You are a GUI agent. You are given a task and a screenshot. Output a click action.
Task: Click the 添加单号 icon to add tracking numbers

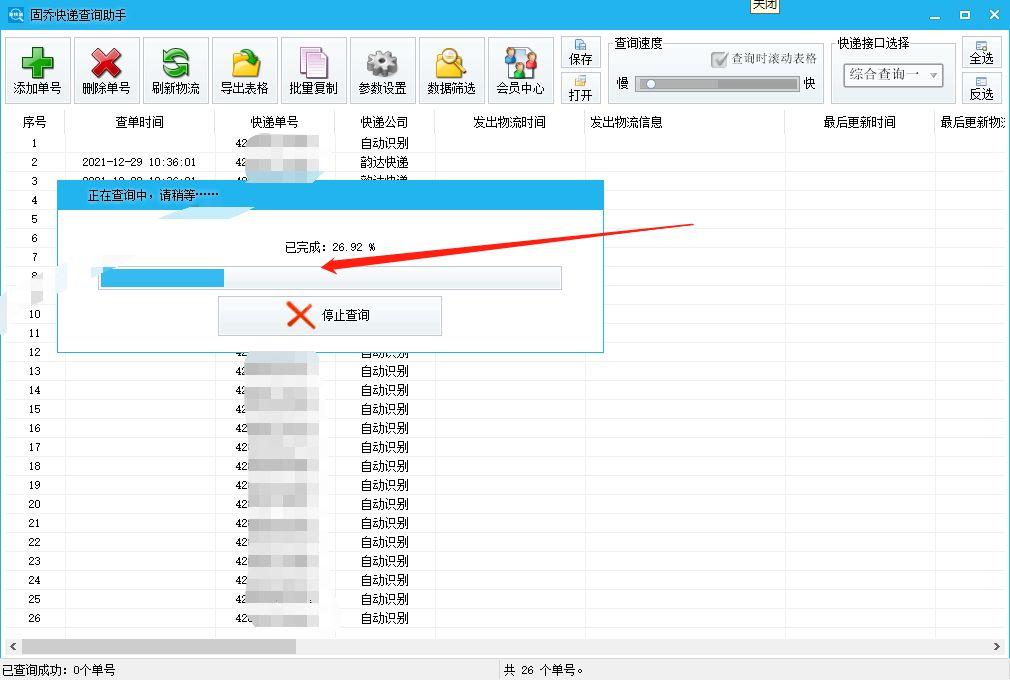(36, 69)
